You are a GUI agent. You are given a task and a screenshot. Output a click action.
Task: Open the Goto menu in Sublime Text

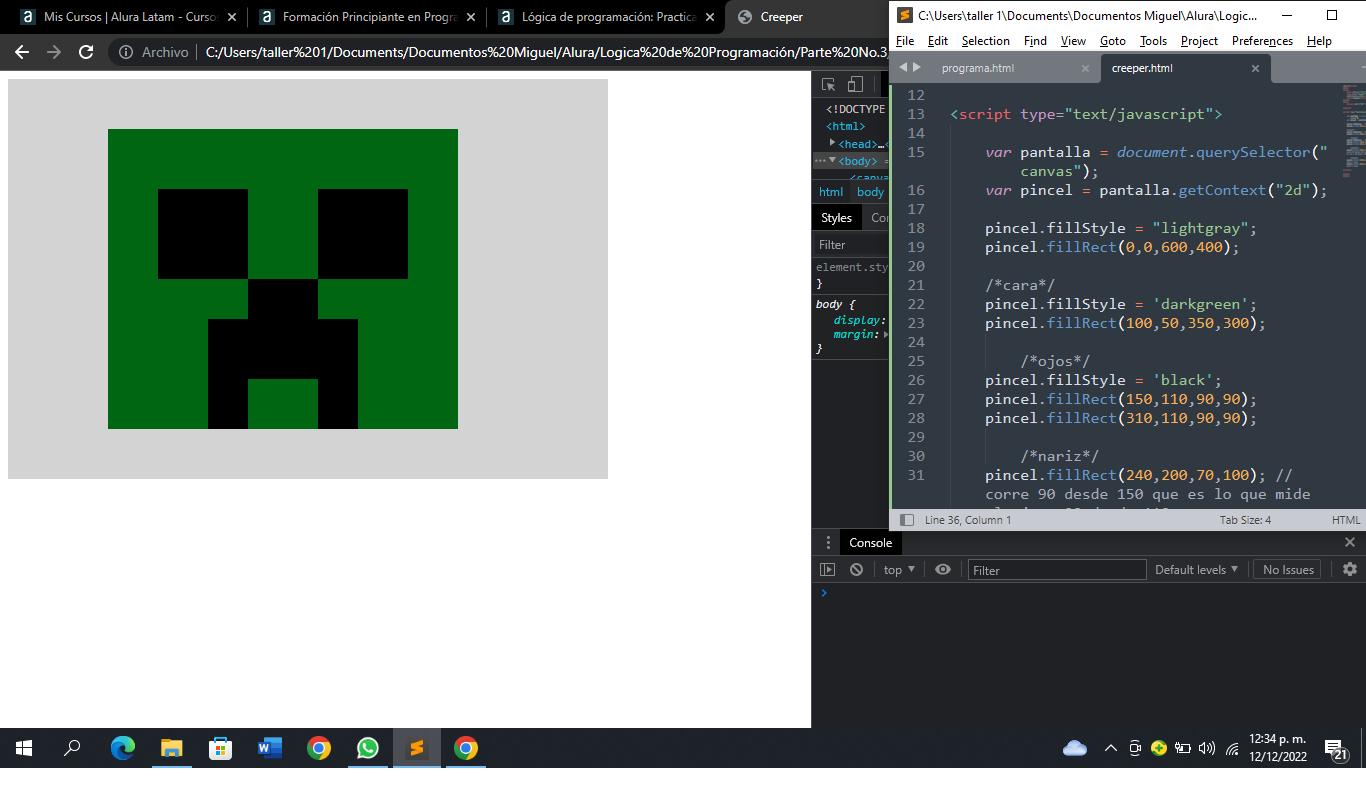(x=1113, y=40)
